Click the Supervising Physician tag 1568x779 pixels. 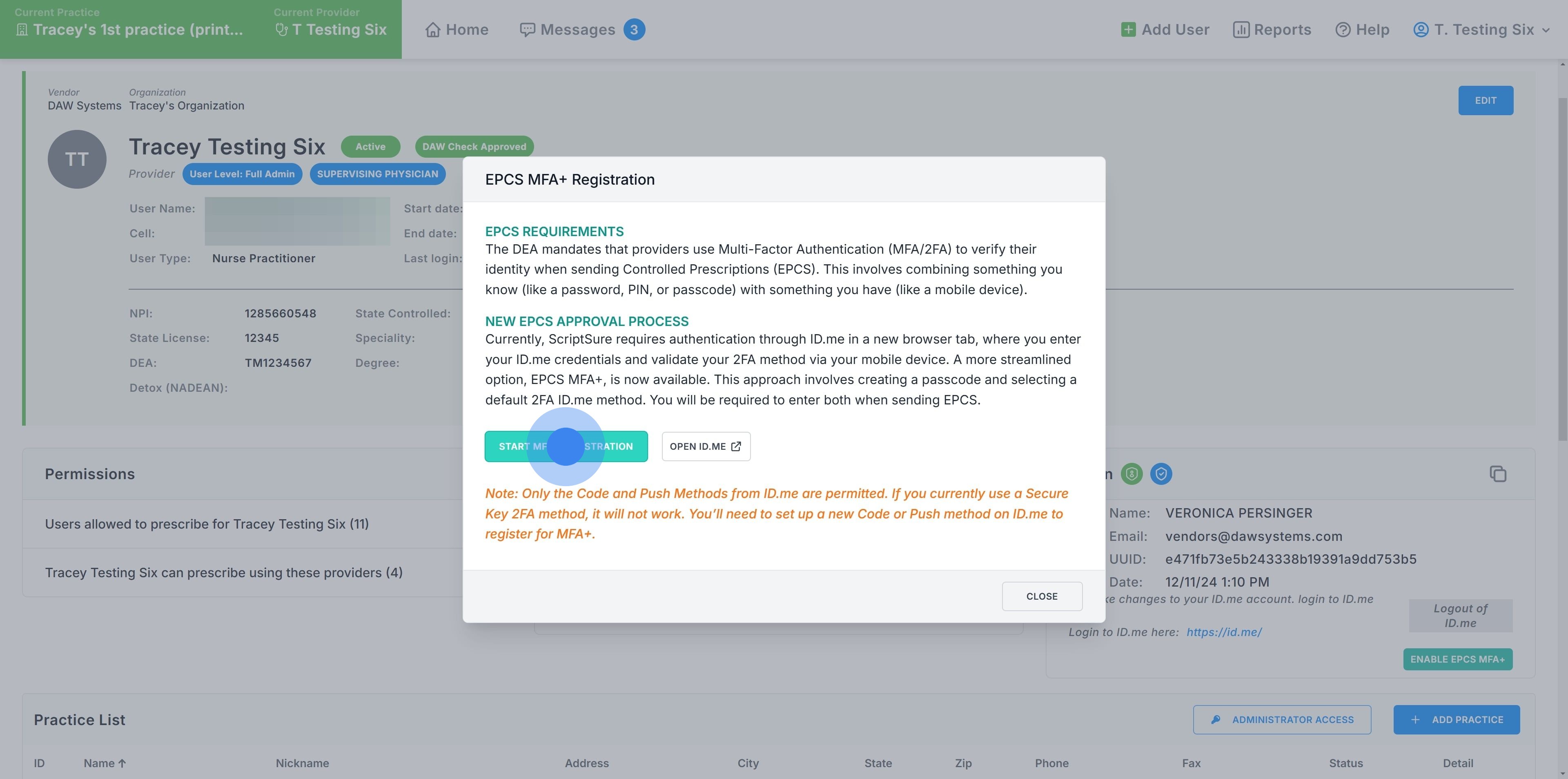click(x=377, y=174)
